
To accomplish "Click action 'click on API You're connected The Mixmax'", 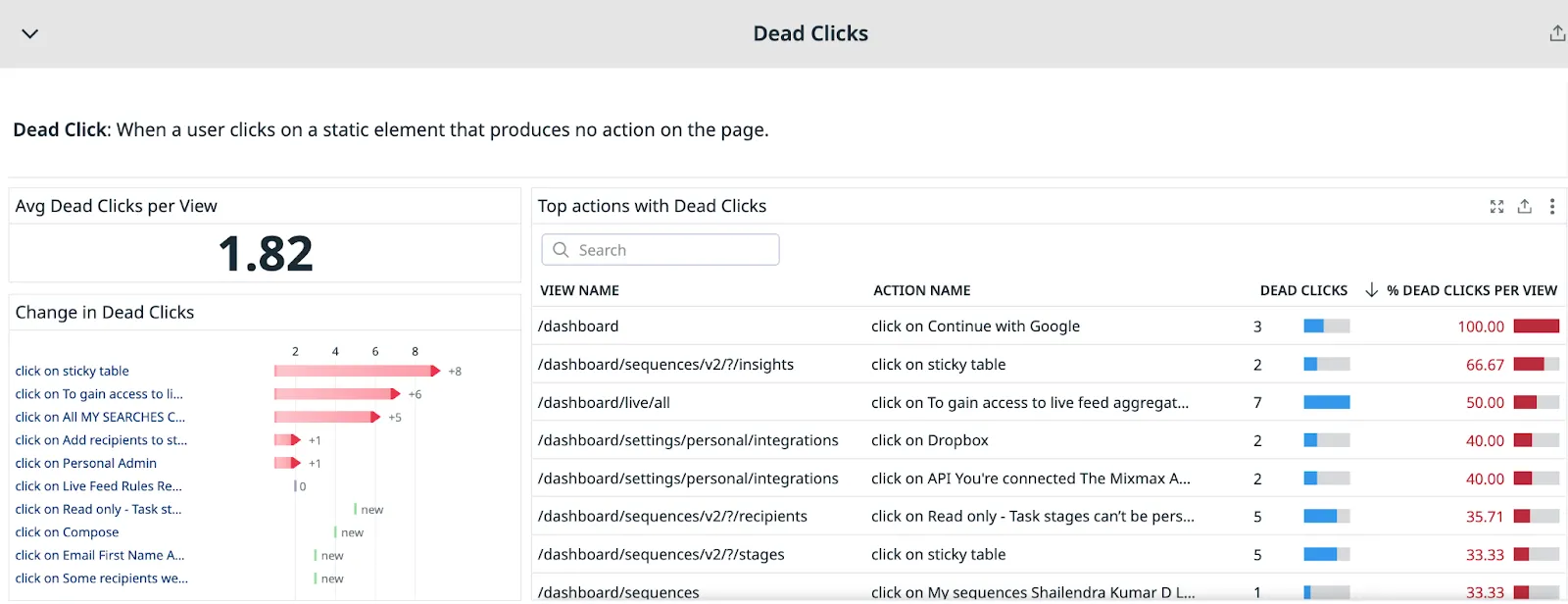I will click(1031, 478).
